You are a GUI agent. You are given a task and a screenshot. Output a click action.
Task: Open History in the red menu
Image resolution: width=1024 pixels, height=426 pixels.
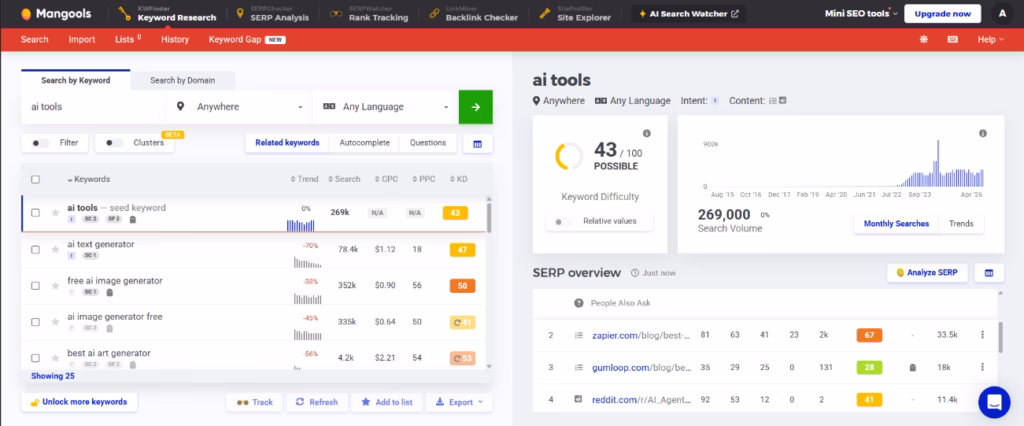coord(175,39)
